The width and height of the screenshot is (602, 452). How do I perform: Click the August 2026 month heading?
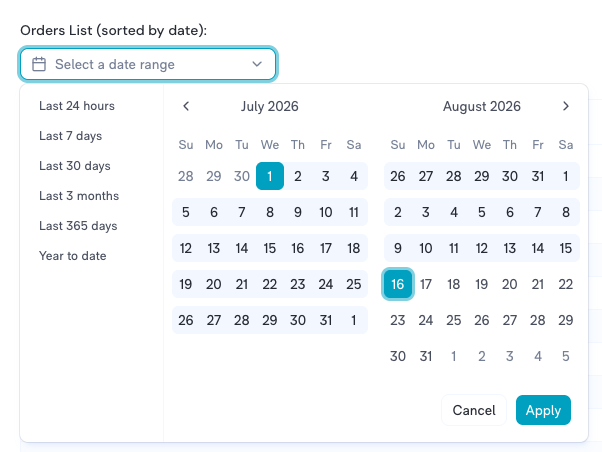[x=482, y=106]
